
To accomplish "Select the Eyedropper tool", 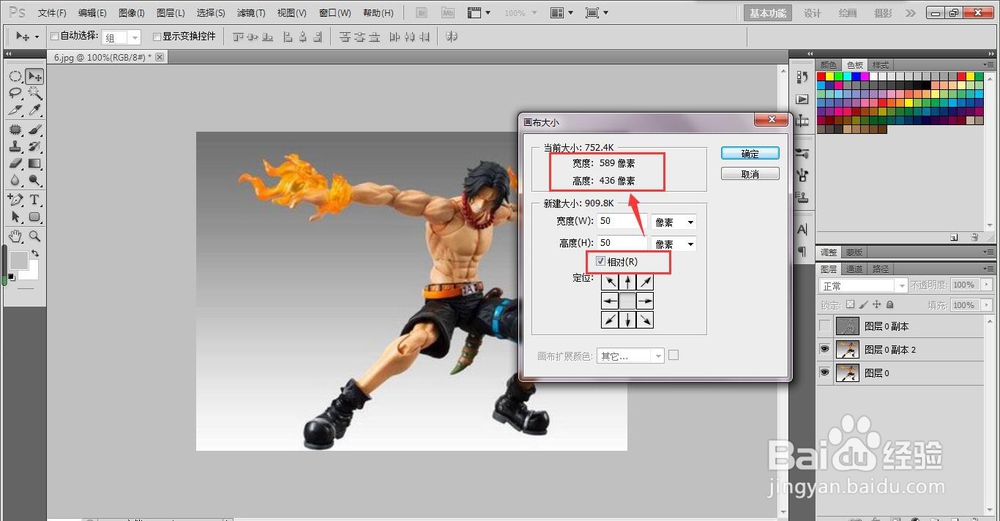I will pos(35,111).
